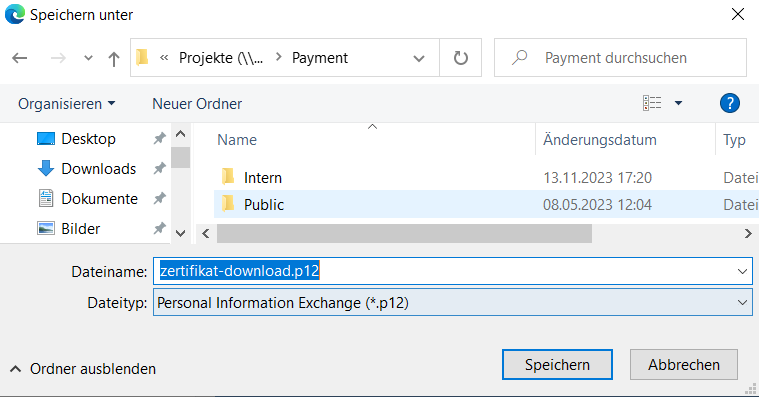Image resolution: width=759 pixels, height=397 pixels.
Task: Expand the address bar path dropdown
Action: pyautogui.click(x=419, y=59)
